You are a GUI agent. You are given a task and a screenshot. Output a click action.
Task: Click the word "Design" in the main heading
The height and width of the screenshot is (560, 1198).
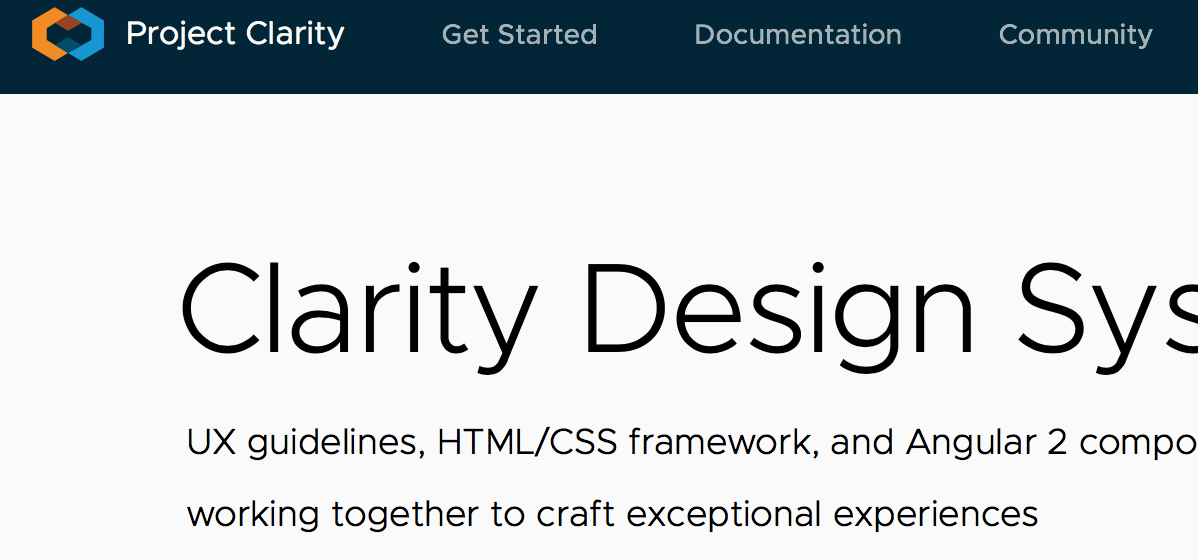click(780, 311)
